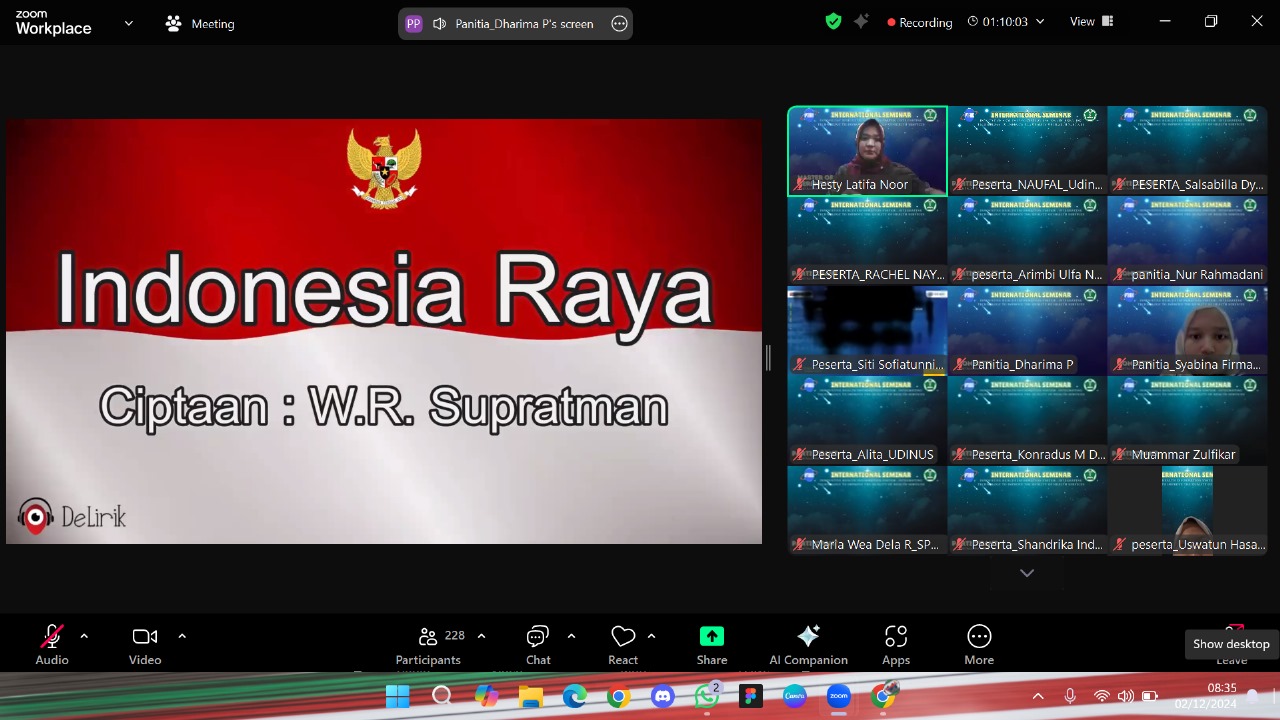Select peserta_Uswatun Hasa video tile

[x=1187, y=511]
